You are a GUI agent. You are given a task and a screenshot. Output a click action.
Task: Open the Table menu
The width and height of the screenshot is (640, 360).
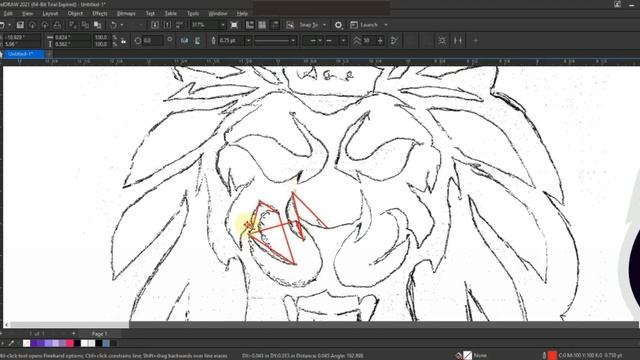[x=171, y=13]
